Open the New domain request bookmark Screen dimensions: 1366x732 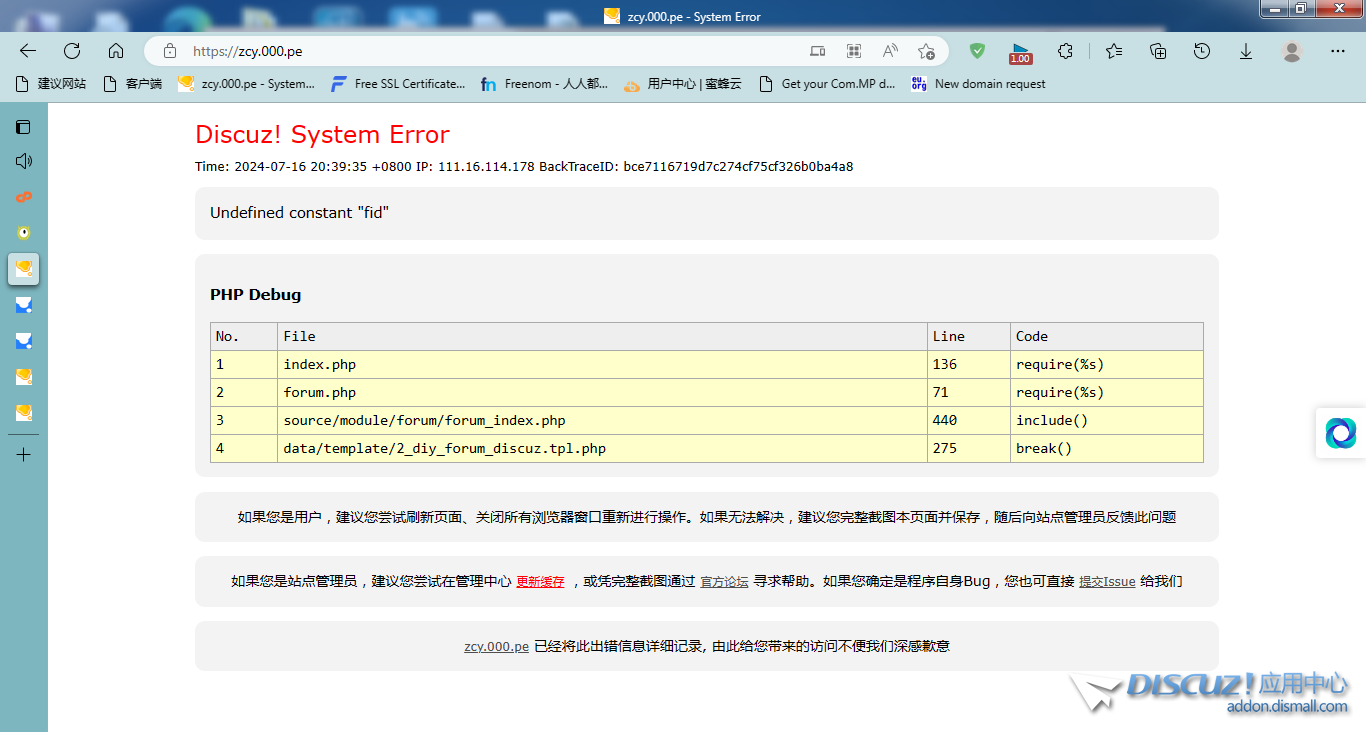978,84
